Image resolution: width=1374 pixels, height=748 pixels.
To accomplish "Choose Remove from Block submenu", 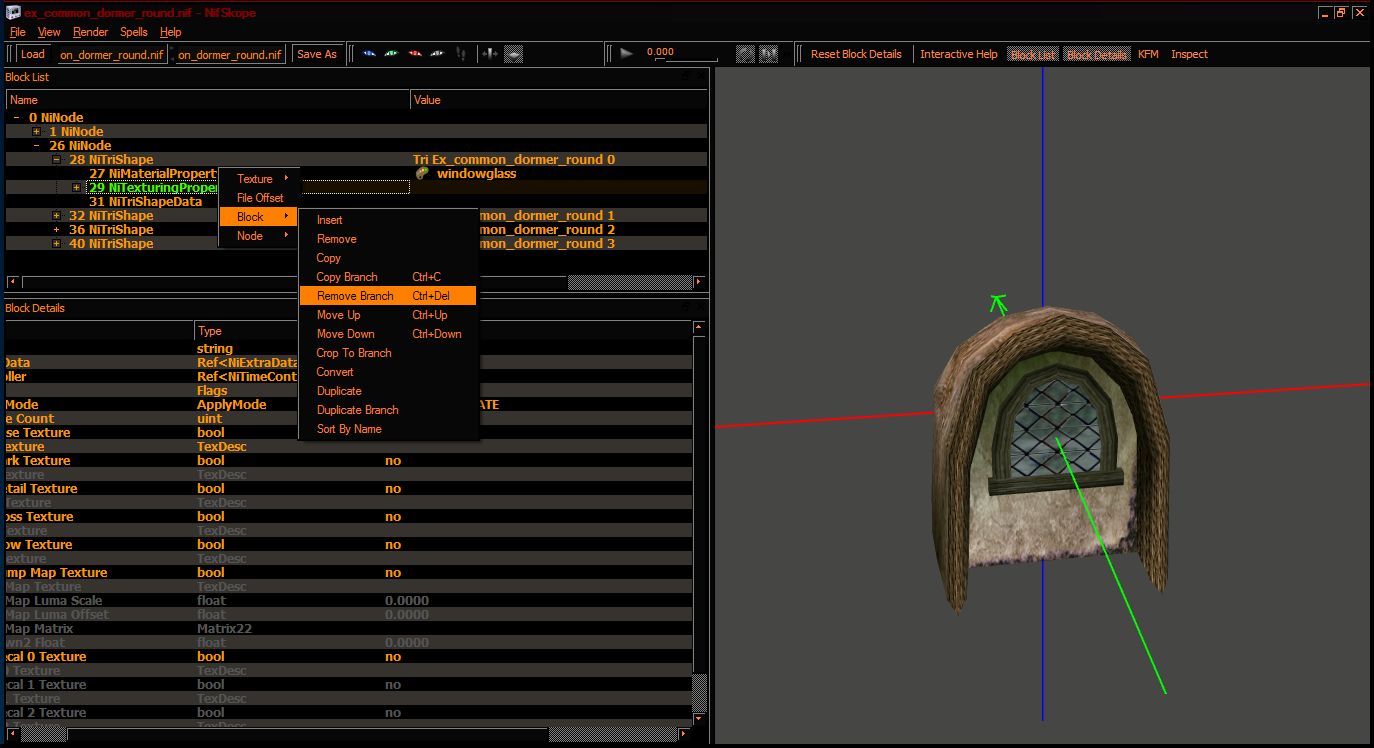I will point(388,239).
